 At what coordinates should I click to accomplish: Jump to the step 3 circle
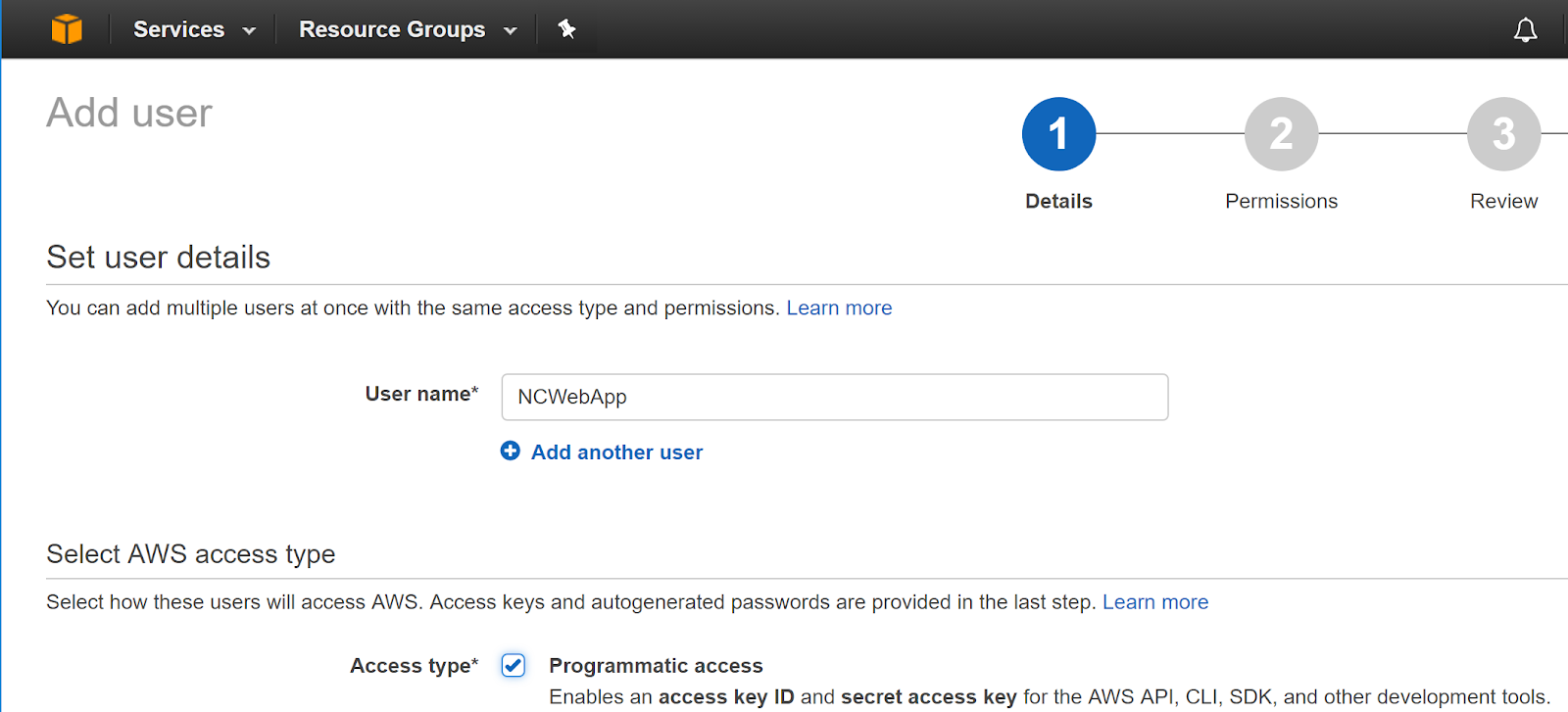click(1503, 134)
